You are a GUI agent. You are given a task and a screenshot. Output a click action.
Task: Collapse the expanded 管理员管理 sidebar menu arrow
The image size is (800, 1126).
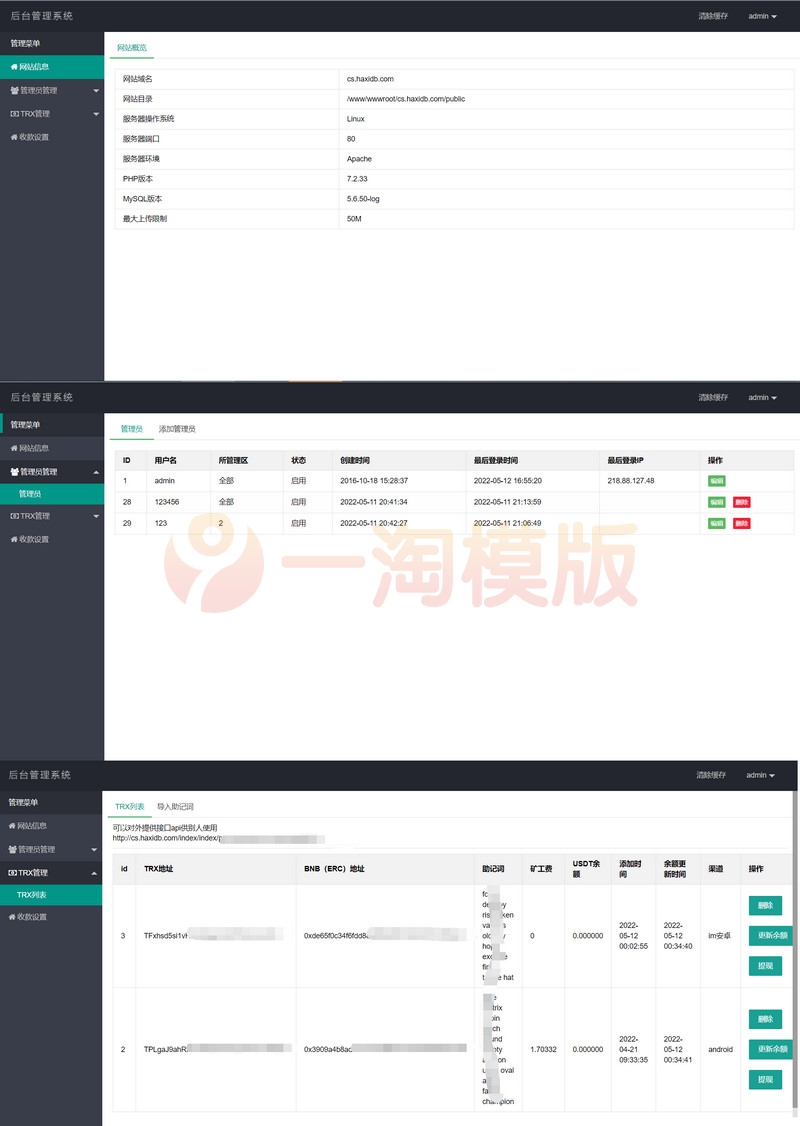click(96, 471)
